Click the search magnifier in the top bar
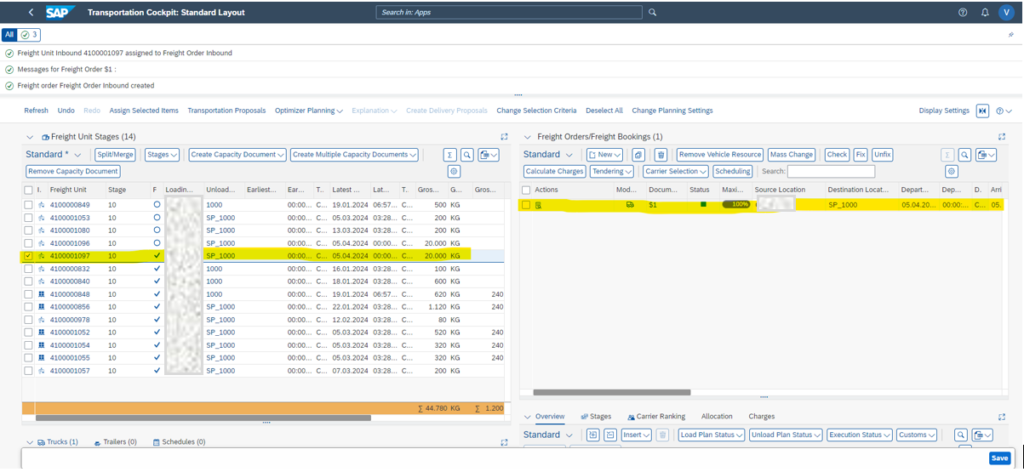1024x472 pixels. 652,12
